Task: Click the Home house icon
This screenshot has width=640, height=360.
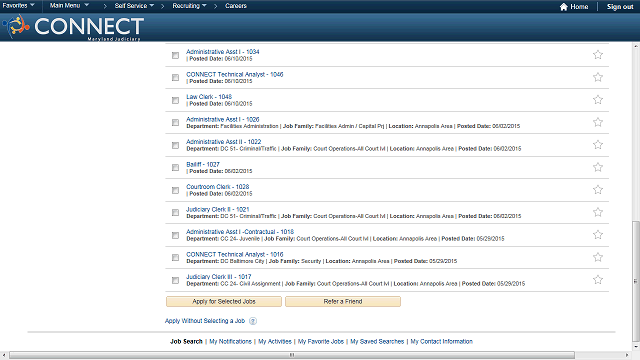Action: (x=564, y=7)
